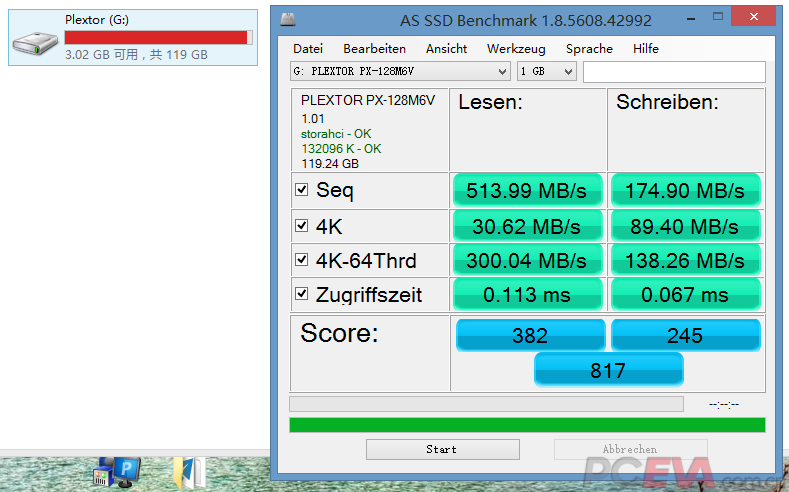Click the Start button
This screenshot has height=492, width=789.
[443, 449]
